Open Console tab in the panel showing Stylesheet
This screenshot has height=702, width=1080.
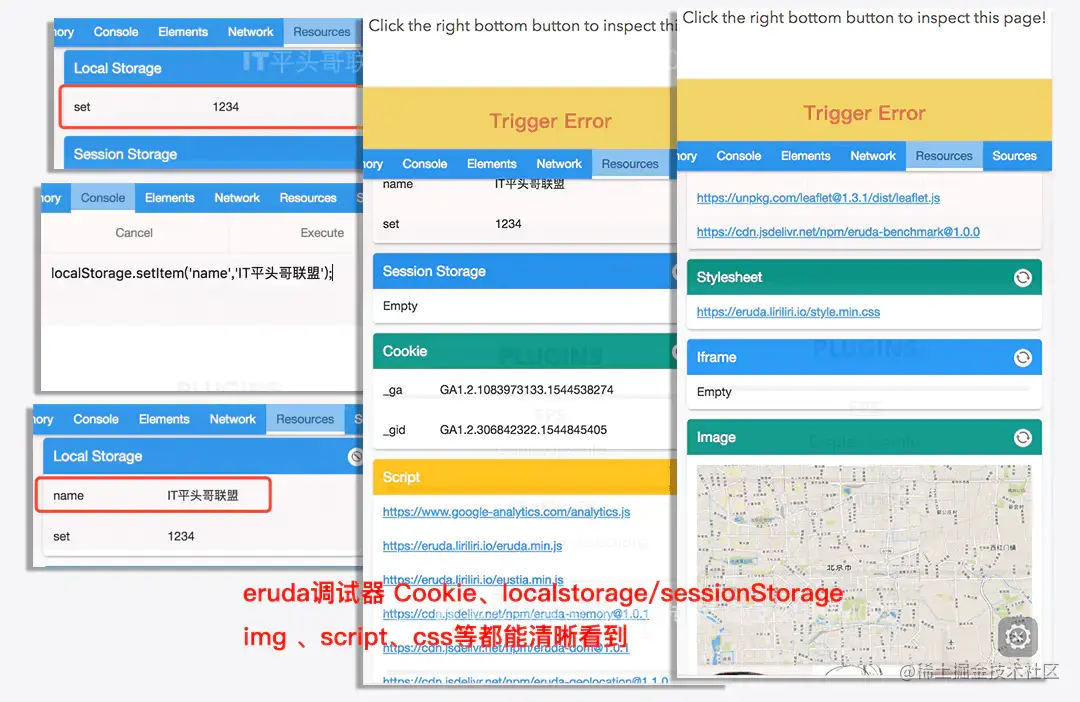(x=738, y=156)
